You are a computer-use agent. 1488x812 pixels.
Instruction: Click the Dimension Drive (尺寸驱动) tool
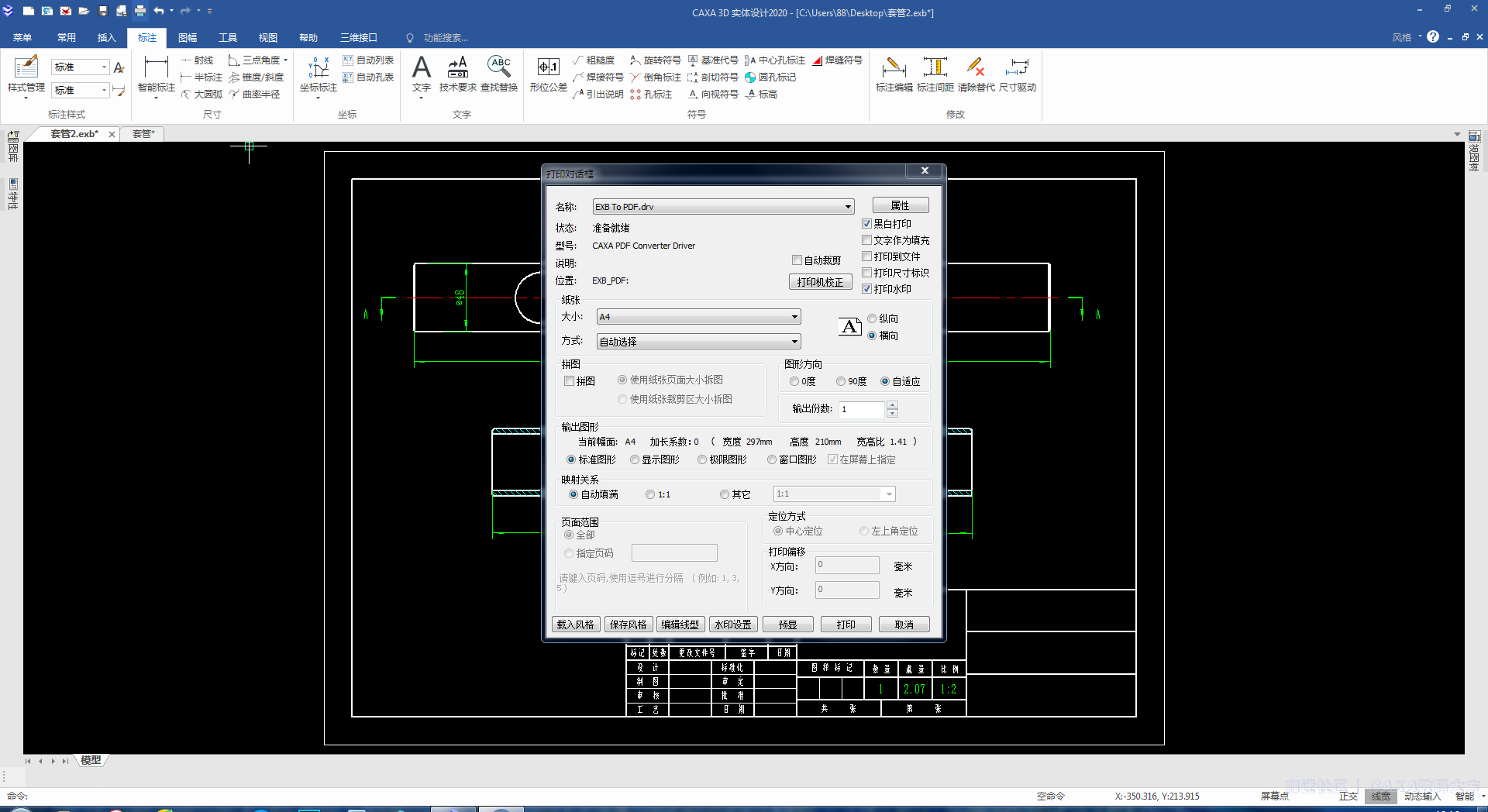tap(1018, 74)
